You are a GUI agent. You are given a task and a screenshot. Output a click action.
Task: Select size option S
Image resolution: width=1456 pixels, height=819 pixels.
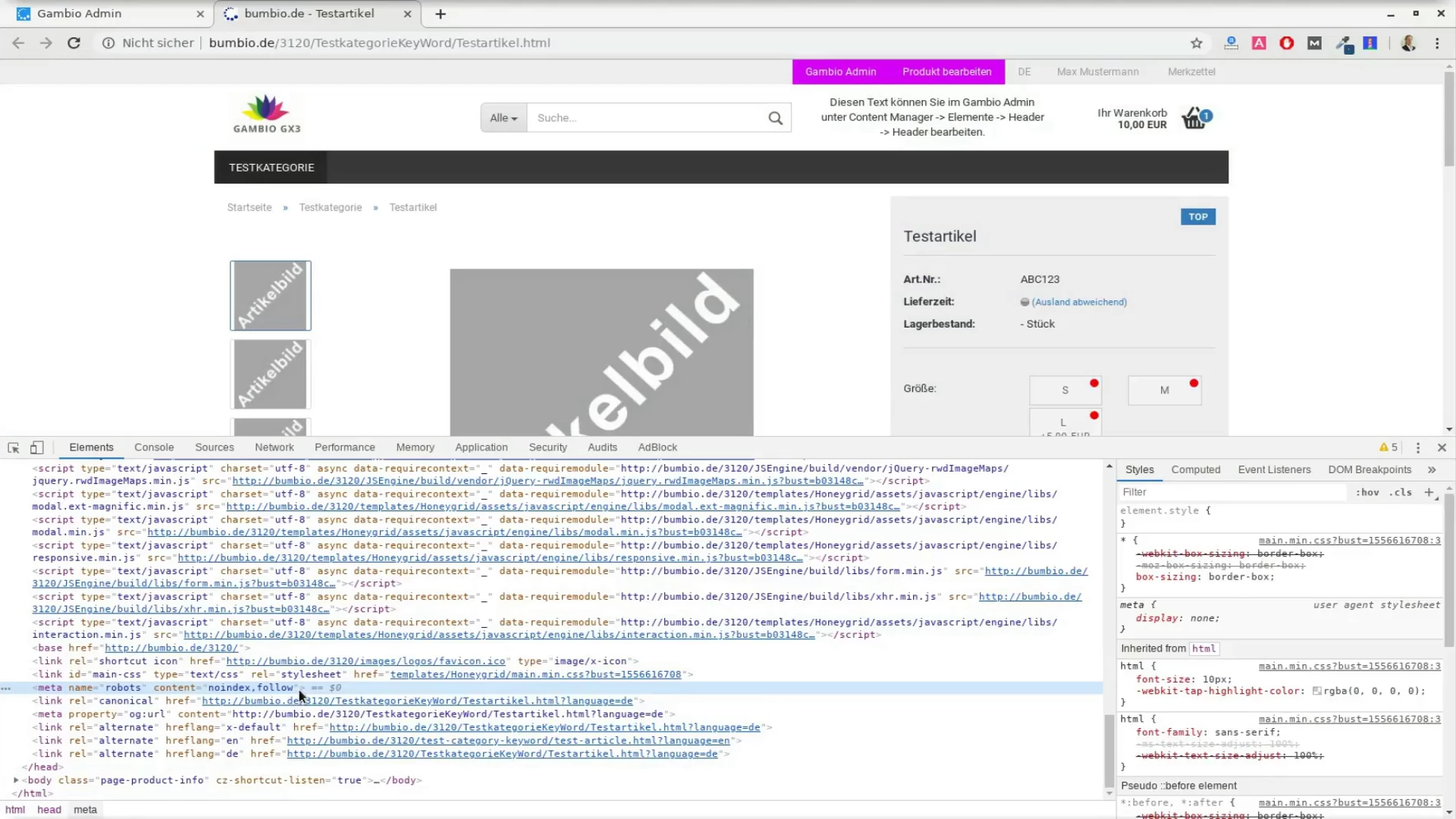tap(1065, 391)
